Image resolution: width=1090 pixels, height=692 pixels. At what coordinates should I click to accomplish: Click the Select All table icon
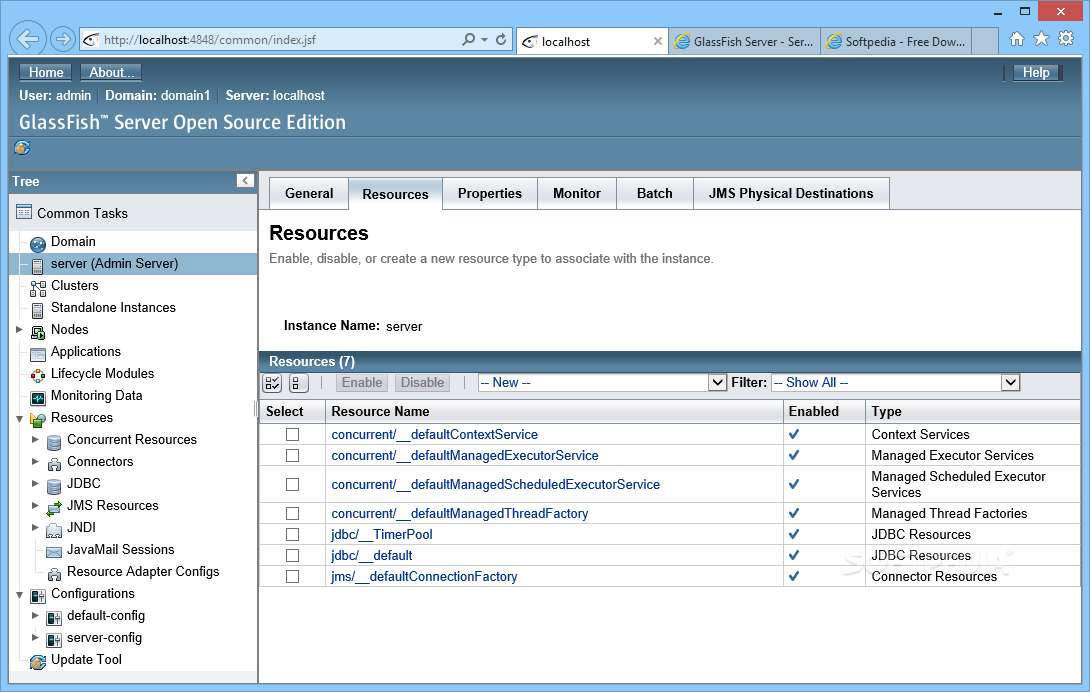272,383
